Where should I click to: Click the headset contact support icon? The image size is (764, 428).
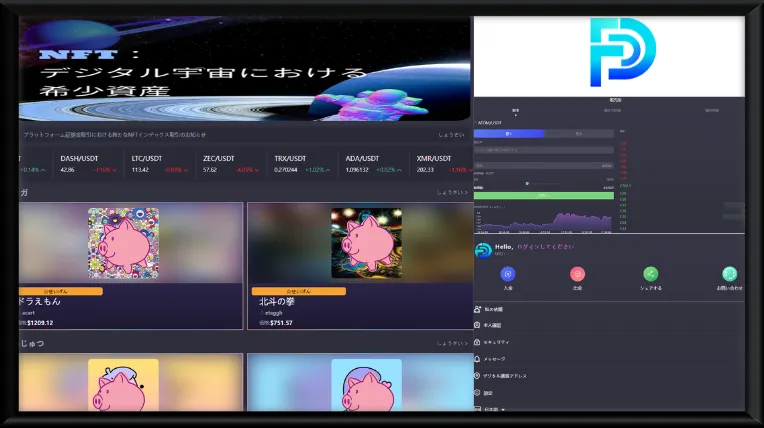coord(729,274)
